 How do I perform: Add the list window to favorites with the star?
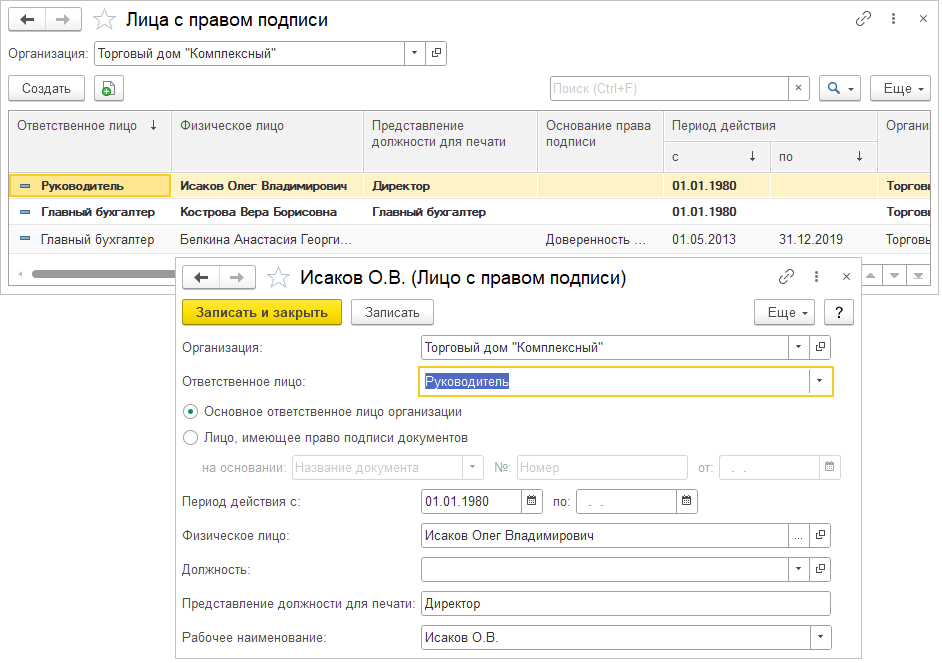coord(105,20)
